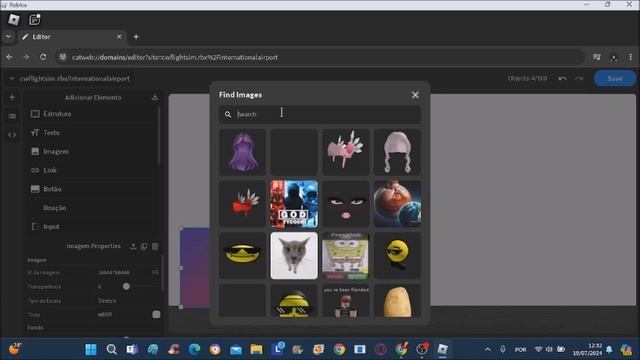Open File Explorer from taskbar
Viewport: 640px width, 360px height.
pyautogui.click(x=256, y=349)
